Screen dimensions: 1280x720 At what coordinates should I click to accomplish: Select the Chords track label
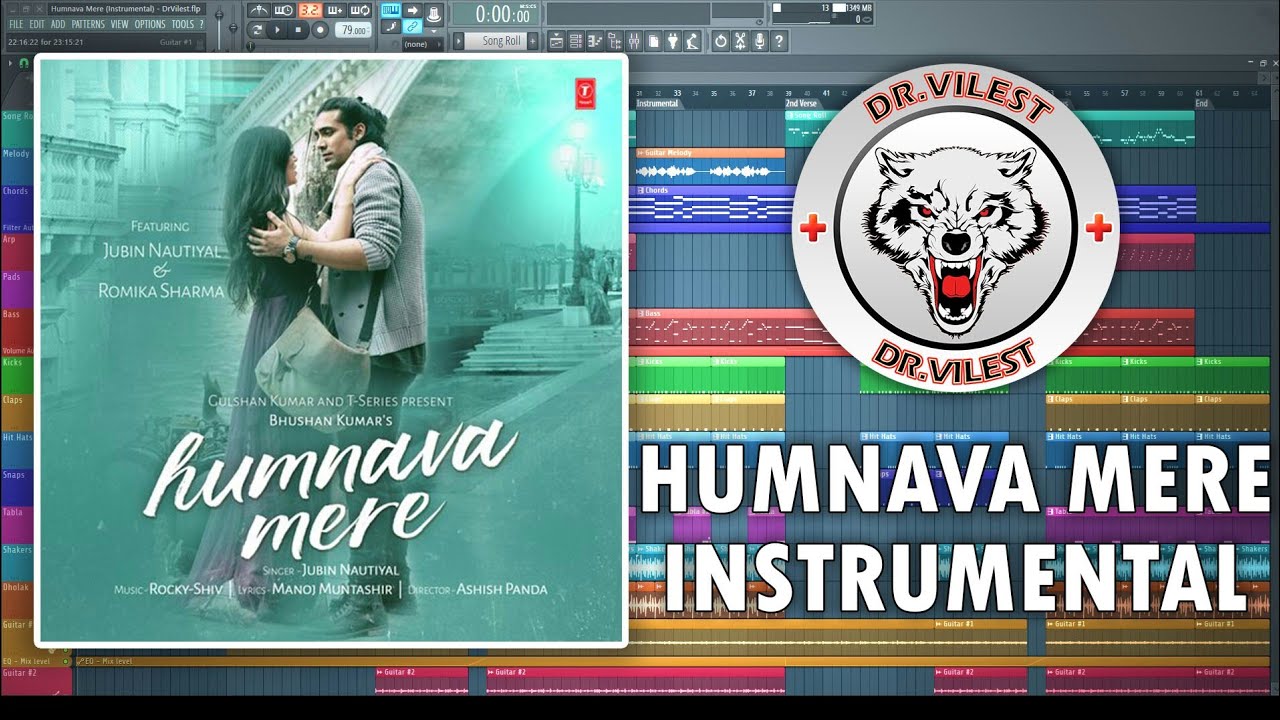[x=15, y=191]
